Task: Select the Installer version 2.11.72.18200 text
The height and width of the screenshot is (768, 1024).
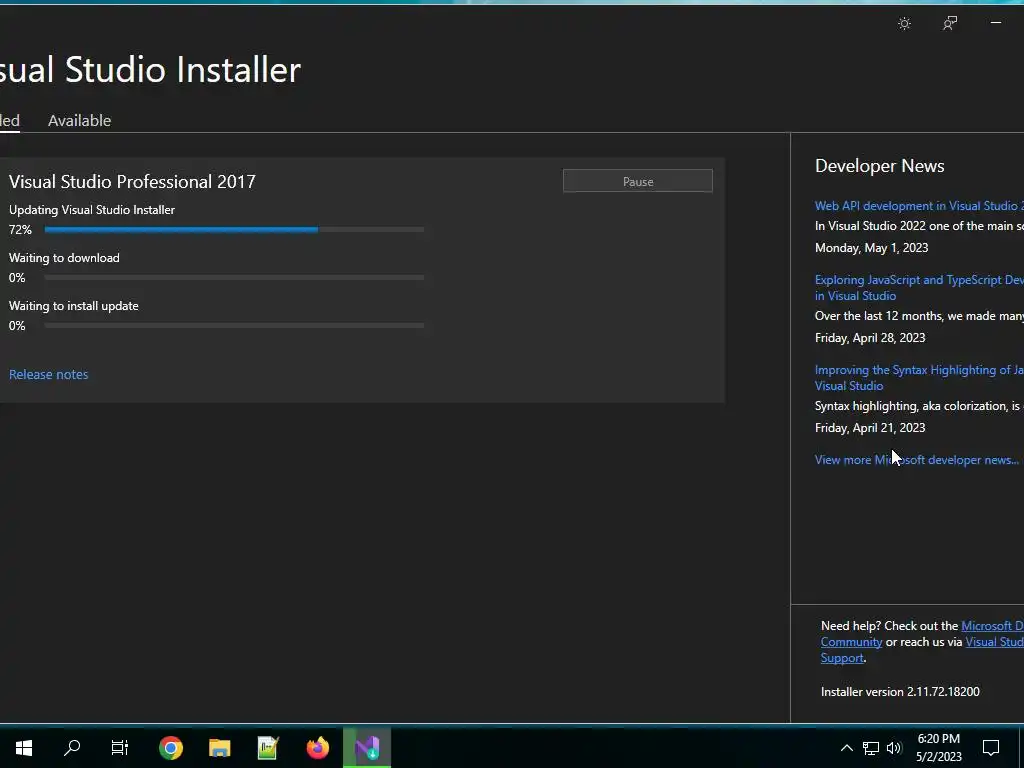Action: click(900, 692)
